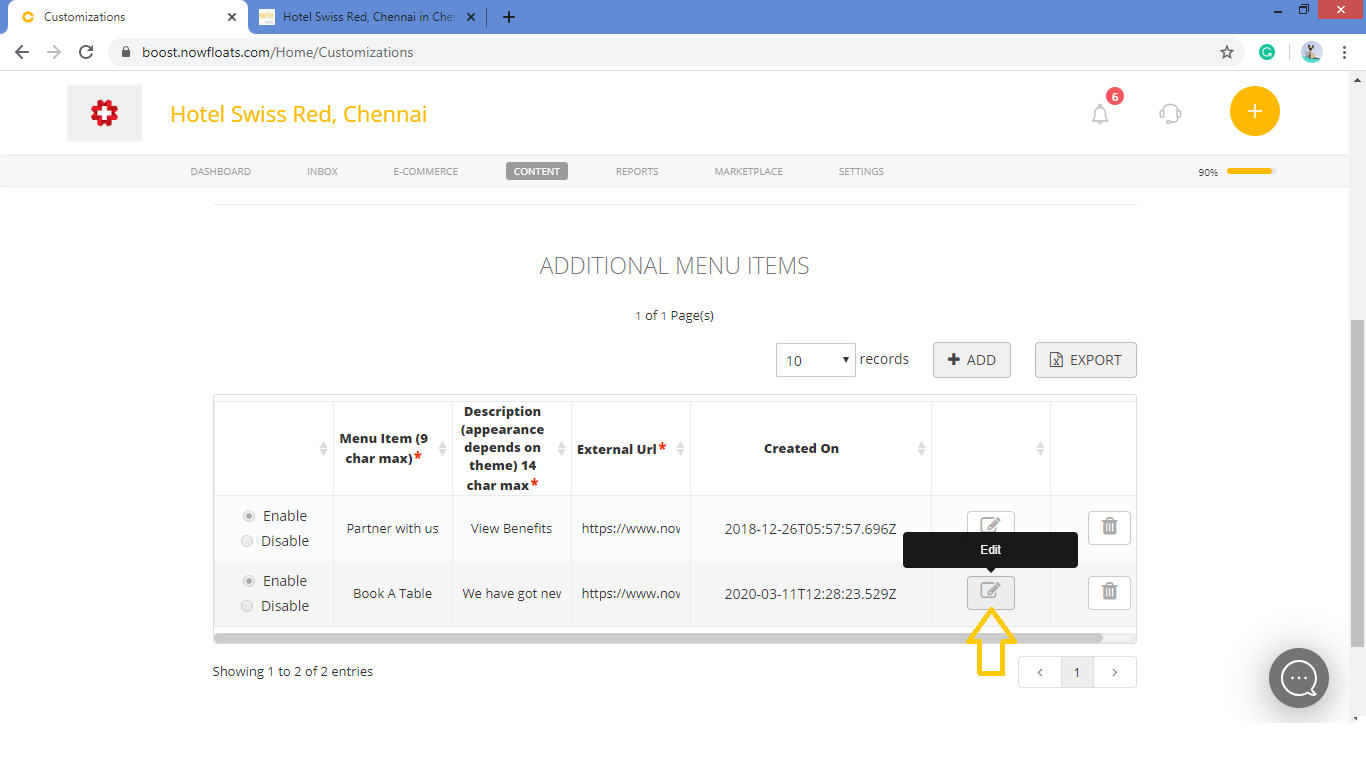Close the Customizations tab
The width and height of the screenshot is (1366, 768).
click(x=232, y=17)
